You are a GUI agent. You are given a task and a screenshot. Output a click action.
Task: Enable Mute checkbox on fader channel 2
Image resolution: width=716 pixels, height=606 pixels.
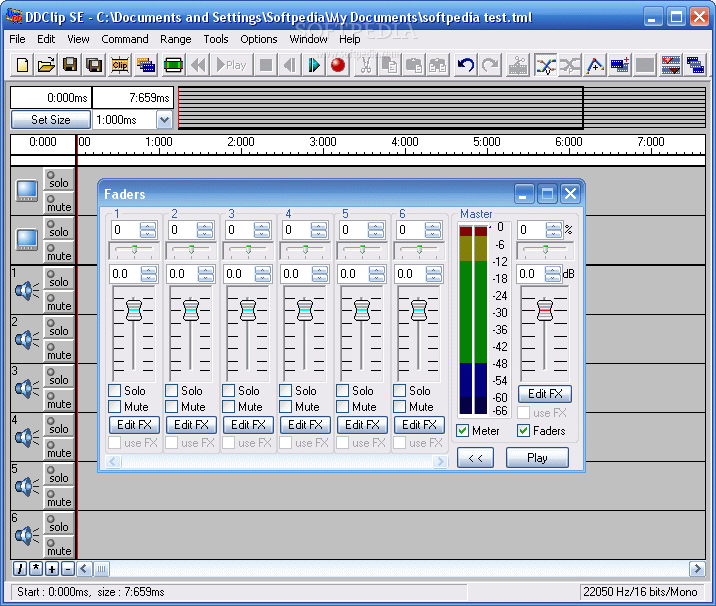(x=171, y=406)
